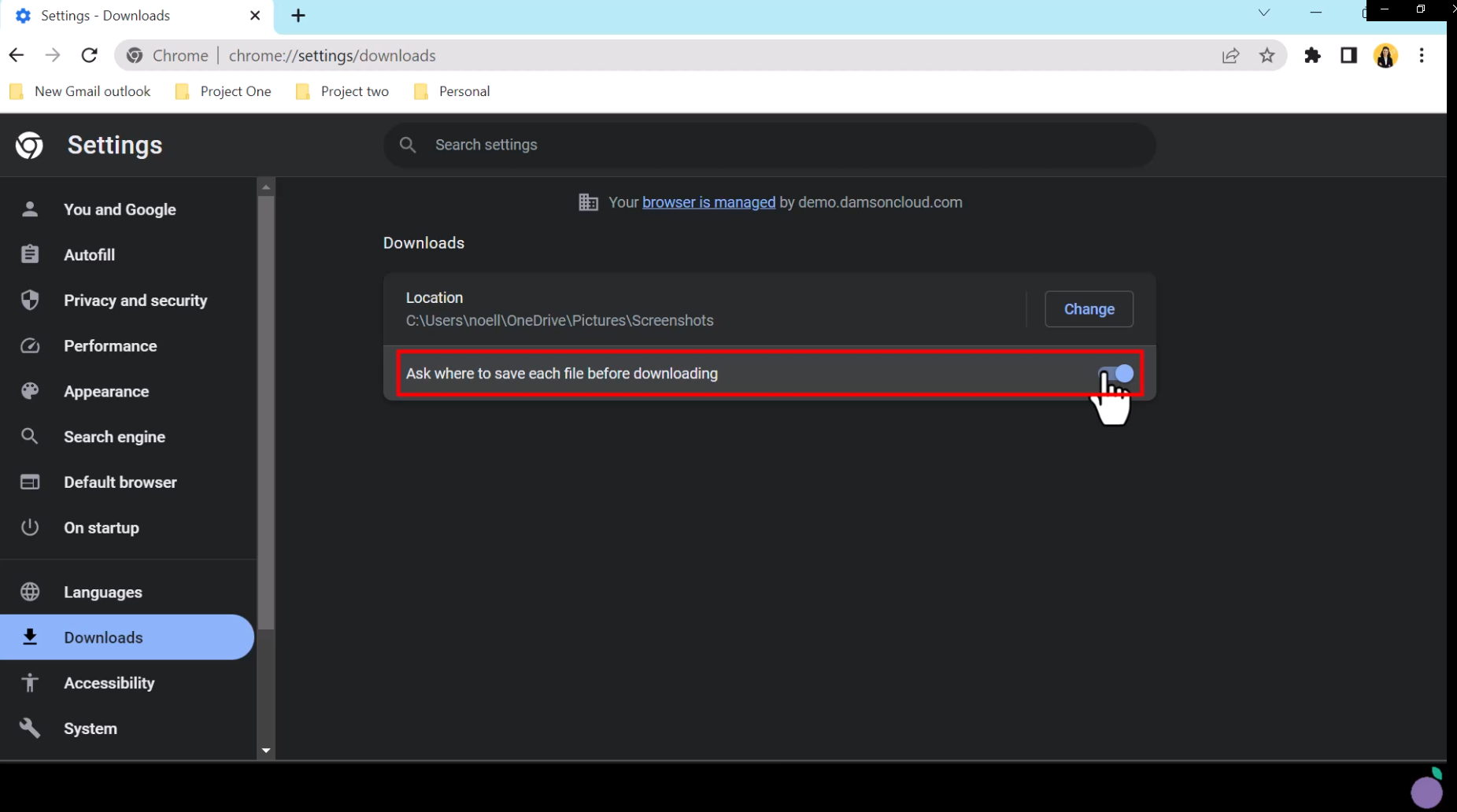
Task: Click the Default browser window icon
Action: pos(30,482)
